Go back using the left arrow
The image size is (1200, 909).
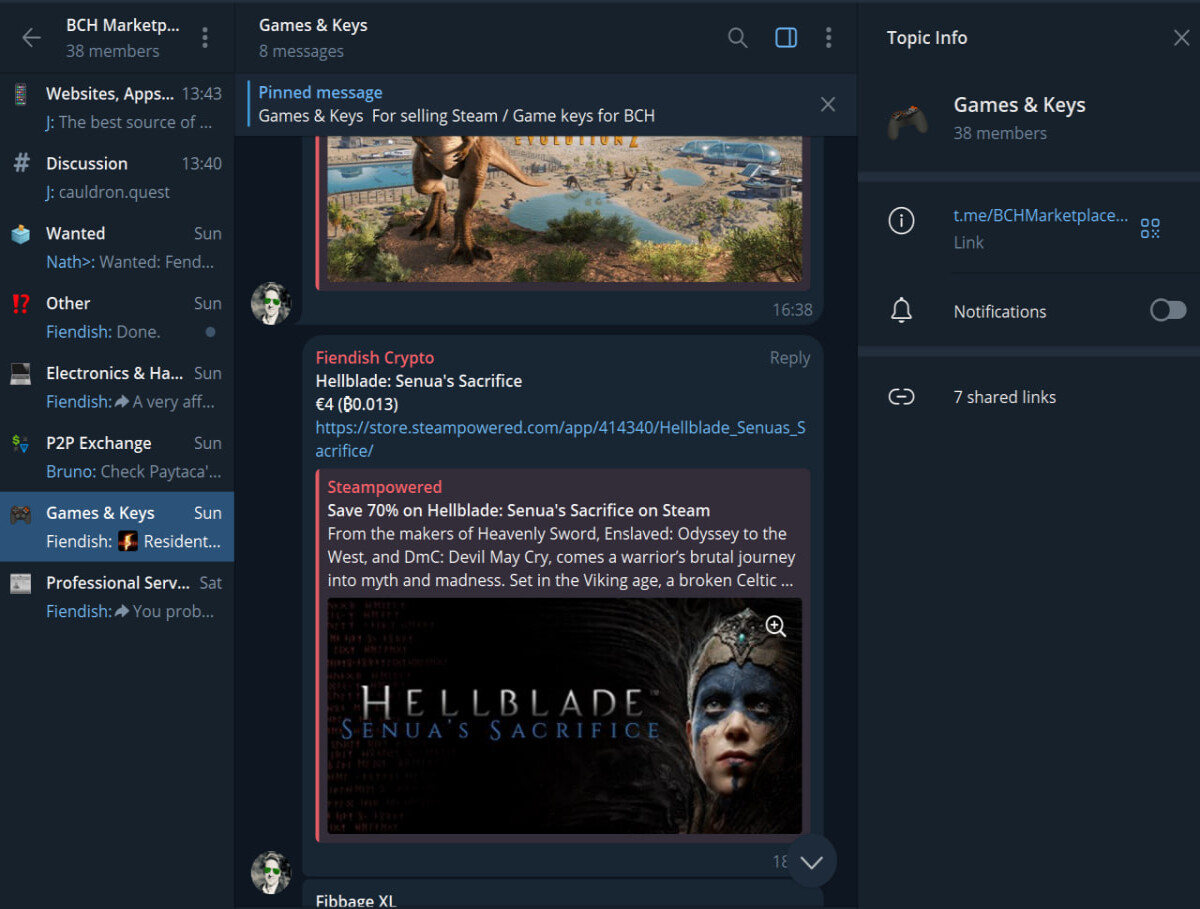(x=32, y=38)
